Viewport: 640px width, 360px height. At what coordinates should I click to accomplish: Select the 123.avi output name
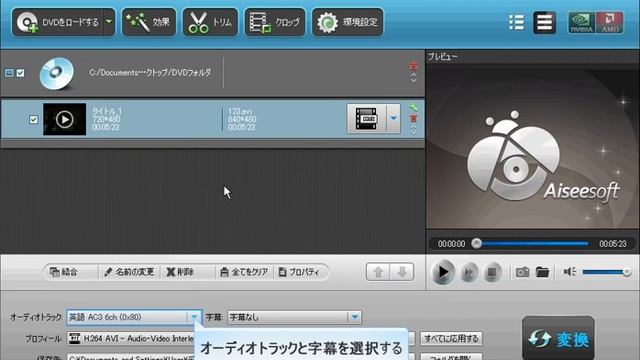240,111
